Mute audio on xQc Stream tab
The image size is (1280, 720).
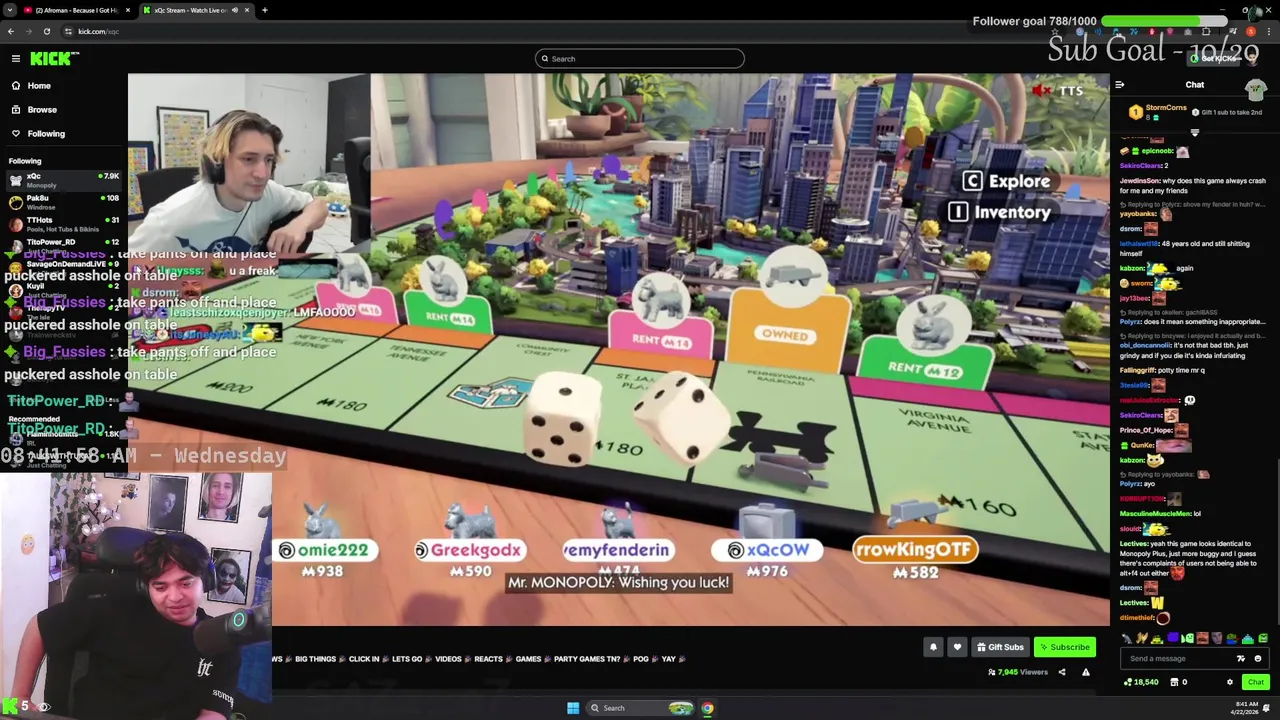click(235, 10)
